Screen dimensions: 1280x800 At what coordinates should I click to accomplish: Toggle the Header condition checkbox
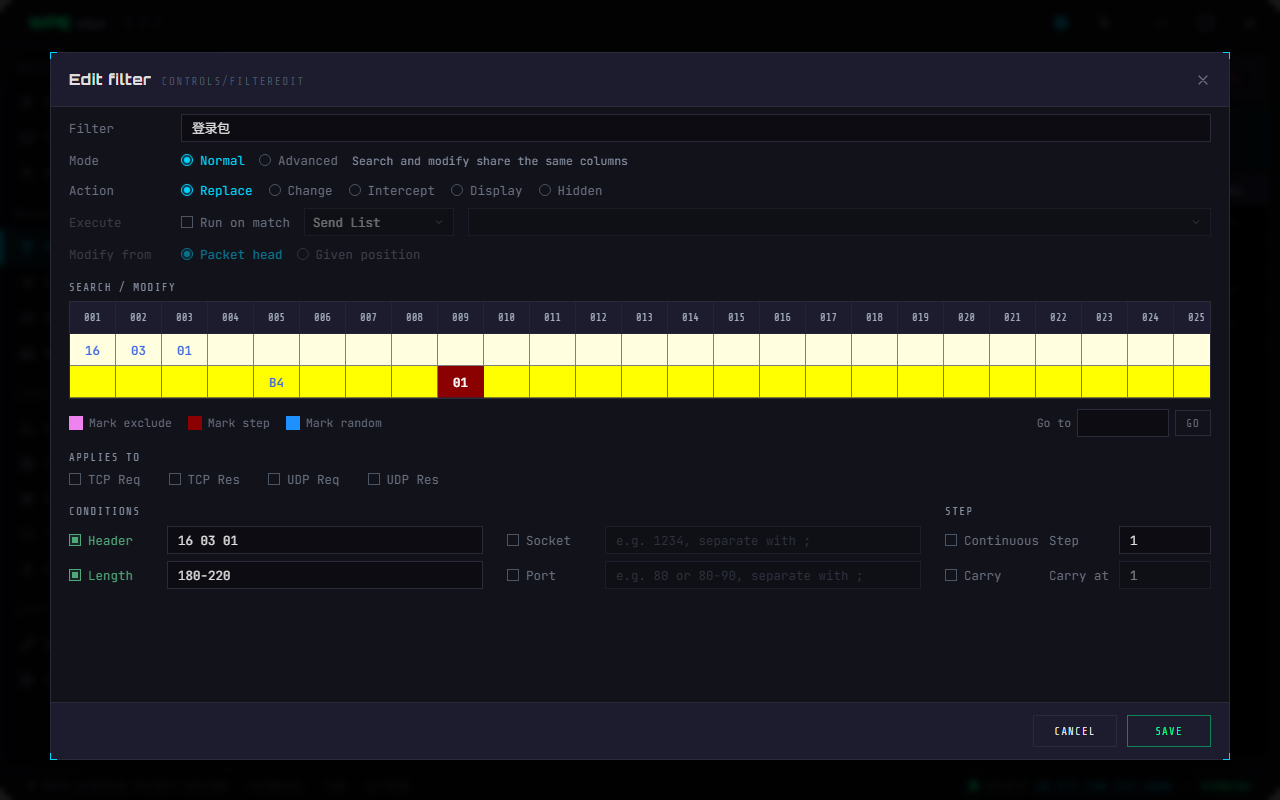coord(75,540)
